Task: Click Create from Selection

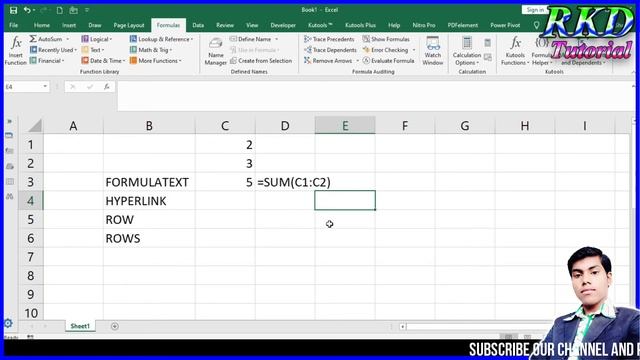Action: 261,60
